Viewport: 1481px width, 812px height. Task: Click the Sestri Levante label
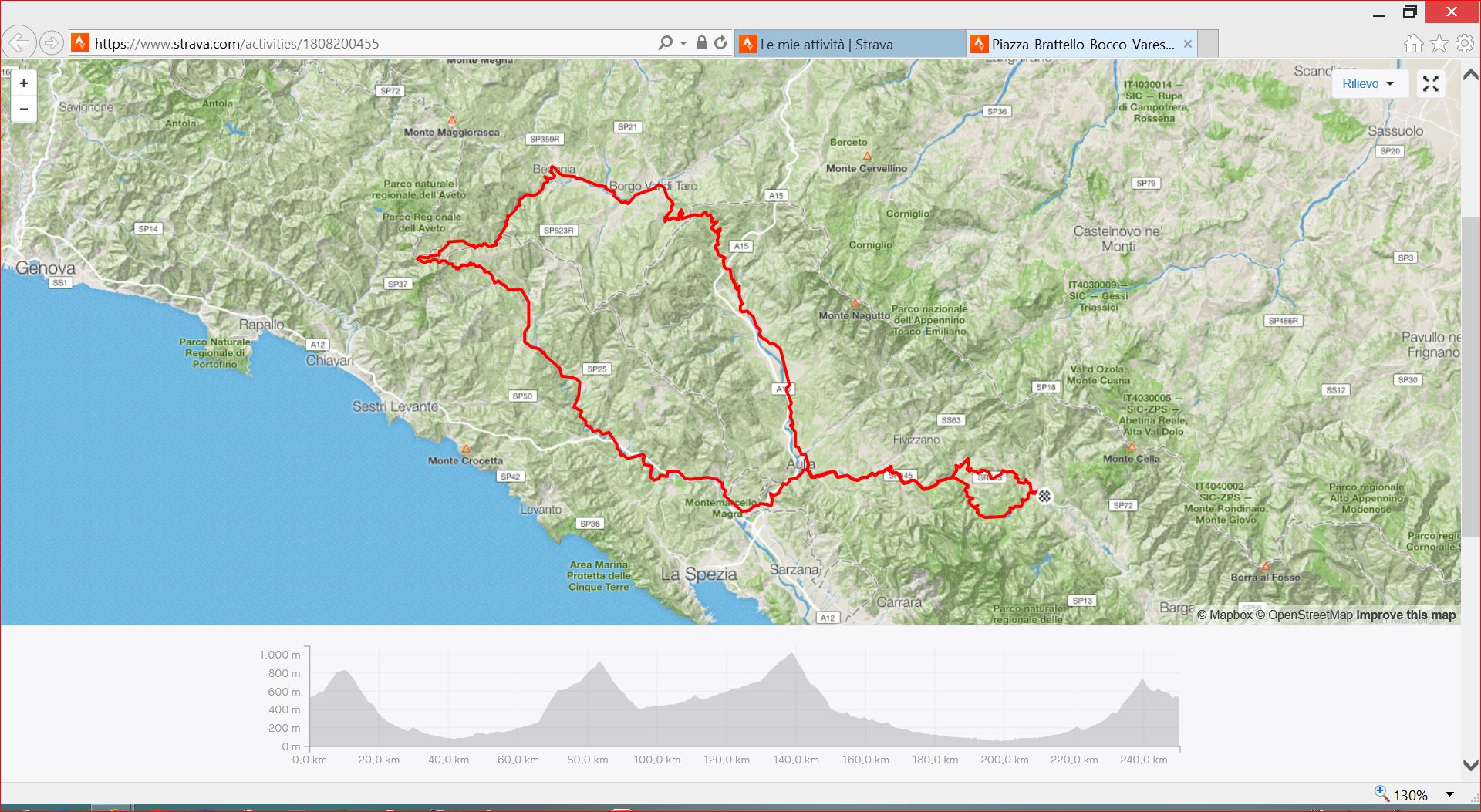395,406
